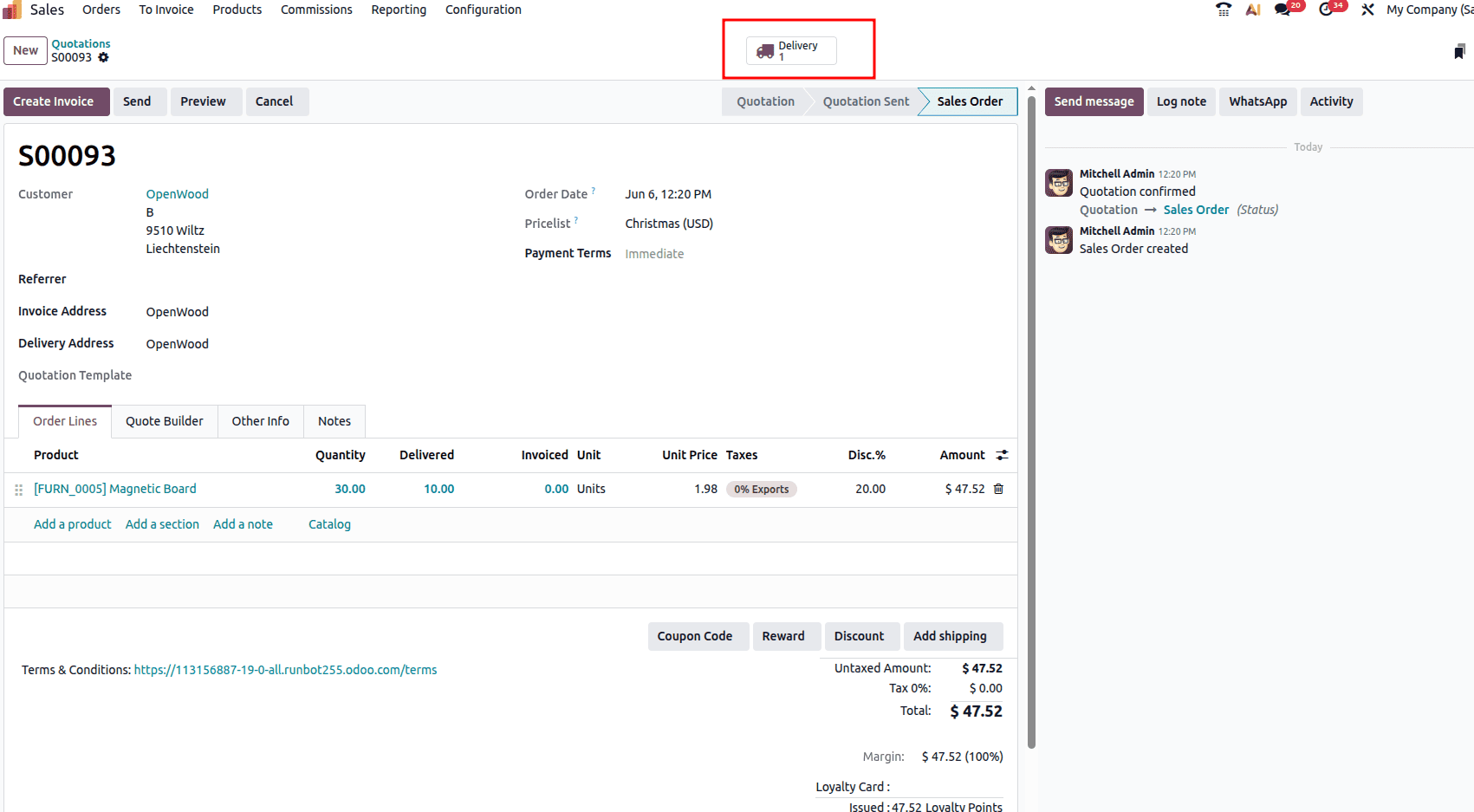Click the WhatsApp chatter button
The height and width of the screenshot is (812, 1474).
coord(1257,101)
